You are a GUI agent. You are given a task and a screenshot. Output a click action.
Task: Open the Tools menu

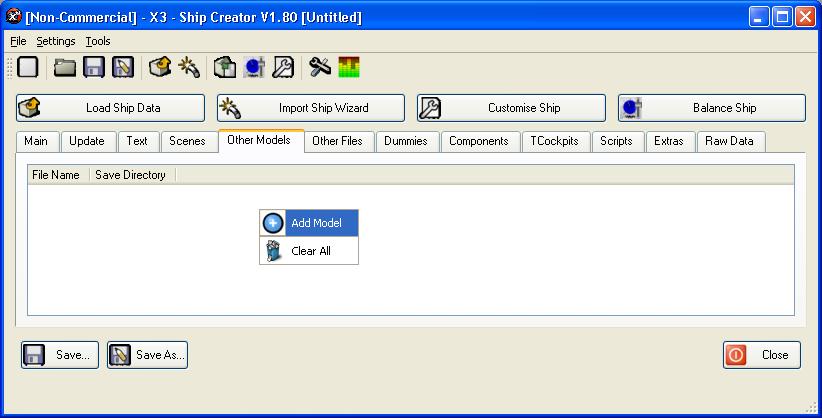click(x=98, y=41)
